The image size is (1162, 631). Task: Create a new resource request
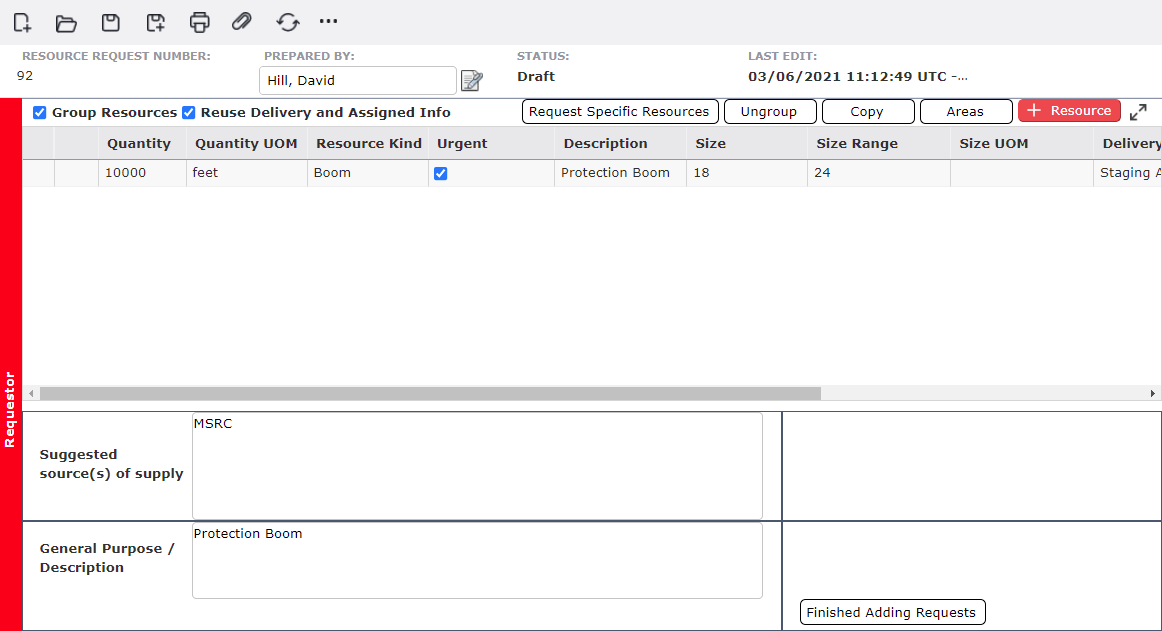[x=21, y=22]
